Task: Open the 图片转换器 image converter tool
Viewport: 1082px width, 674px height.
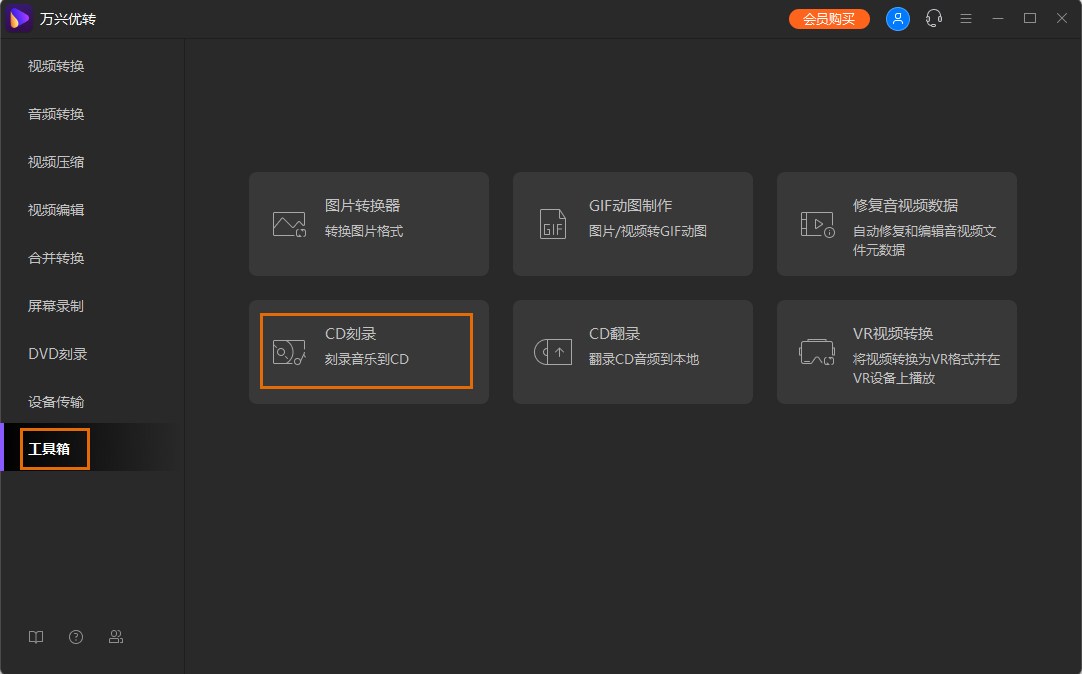Action: tap(369, 223)
